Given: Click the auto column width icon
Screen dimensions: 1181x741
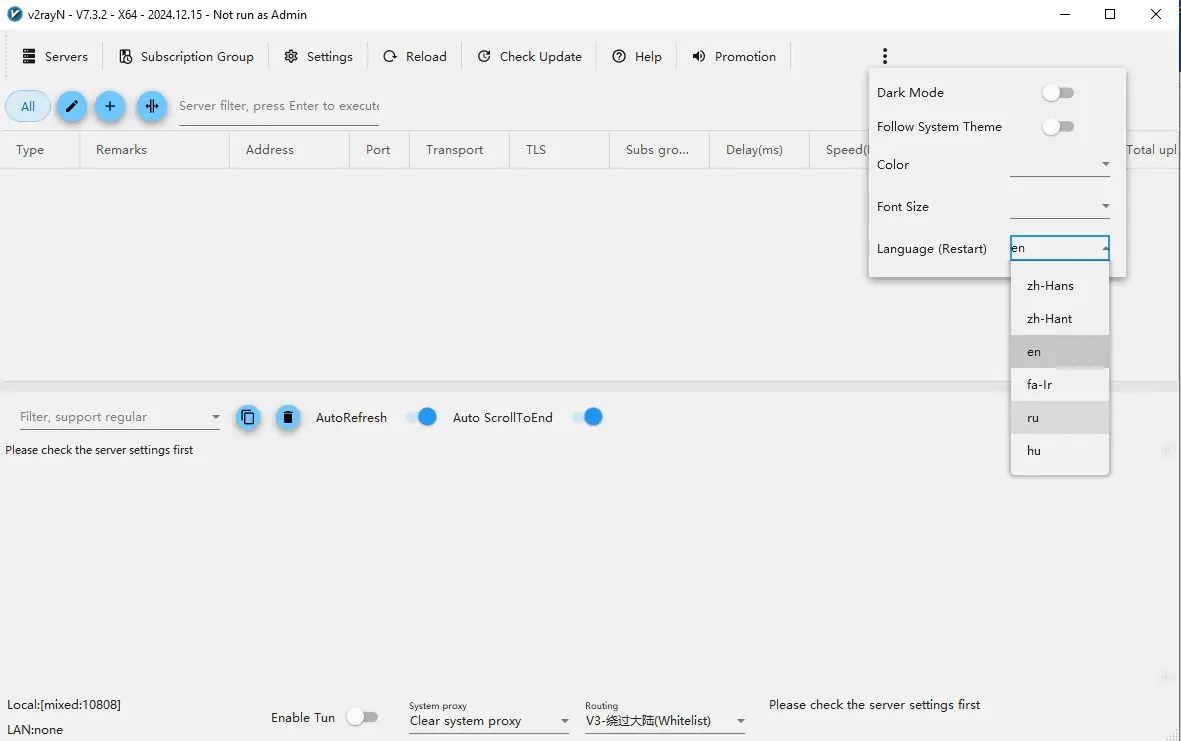Looking at the screenshot, I should [x=152, y=106].
